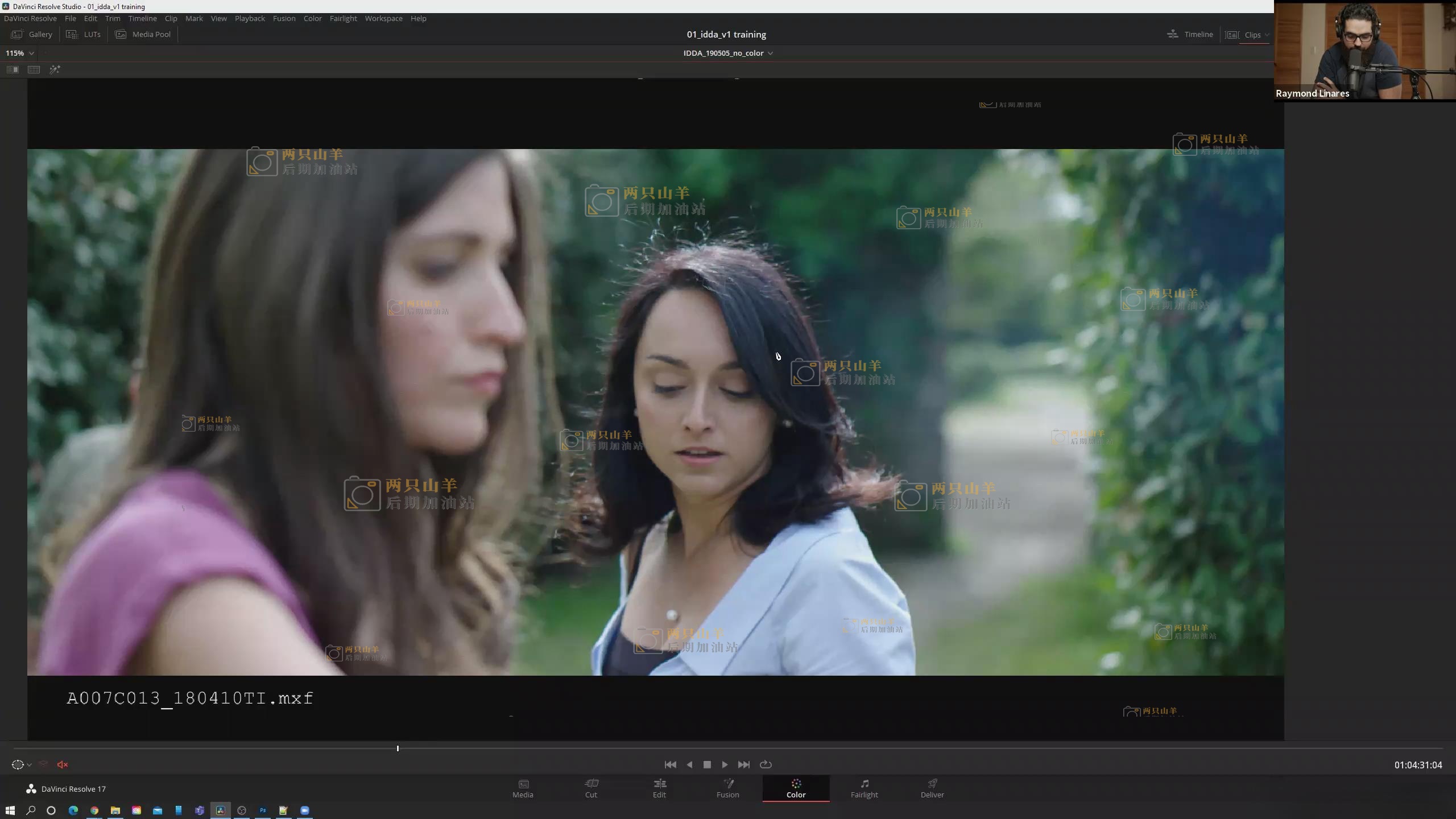Toggle loop playback icon

point(766,764)
